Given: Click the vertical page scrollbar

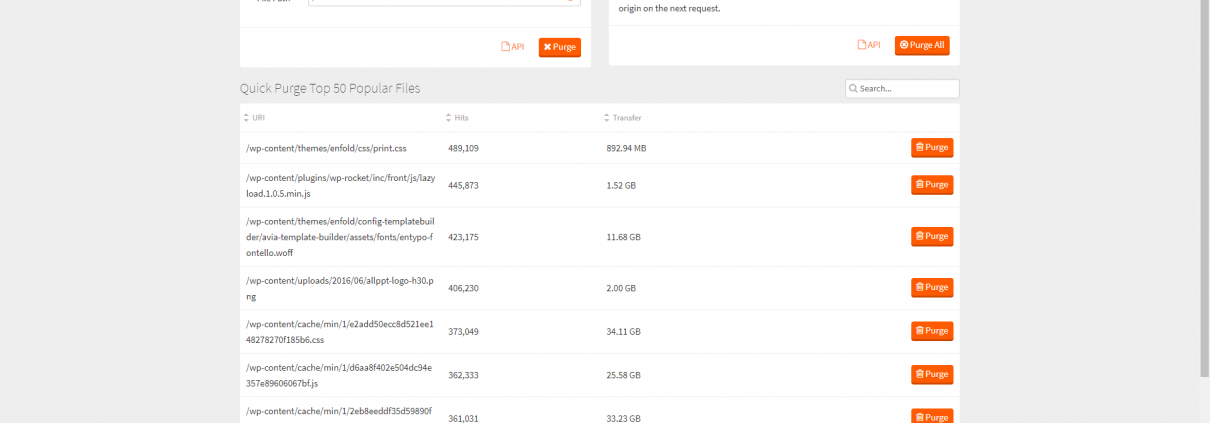Looking at the screenshot, I should (x=1203, y=180).
